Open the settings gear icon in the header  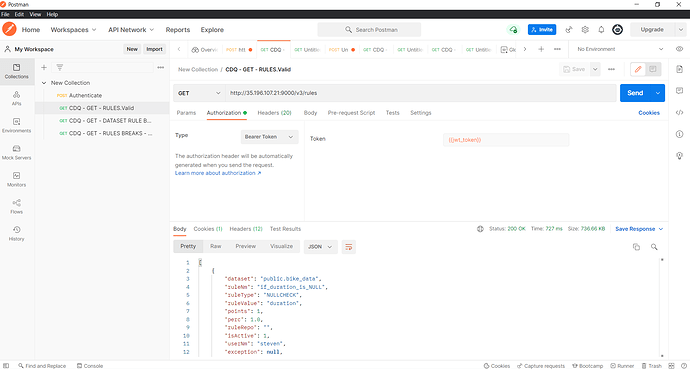coord(585,29)
